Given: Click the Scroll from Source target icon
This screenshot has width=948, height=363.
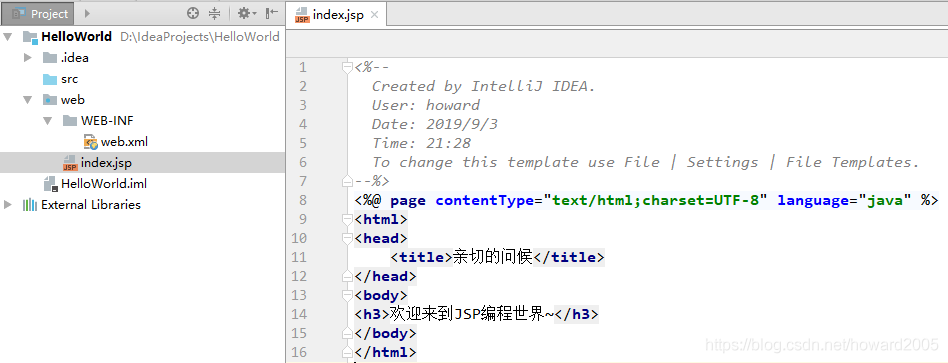Looking at the screenshot, I should click(x=193, y=13).
